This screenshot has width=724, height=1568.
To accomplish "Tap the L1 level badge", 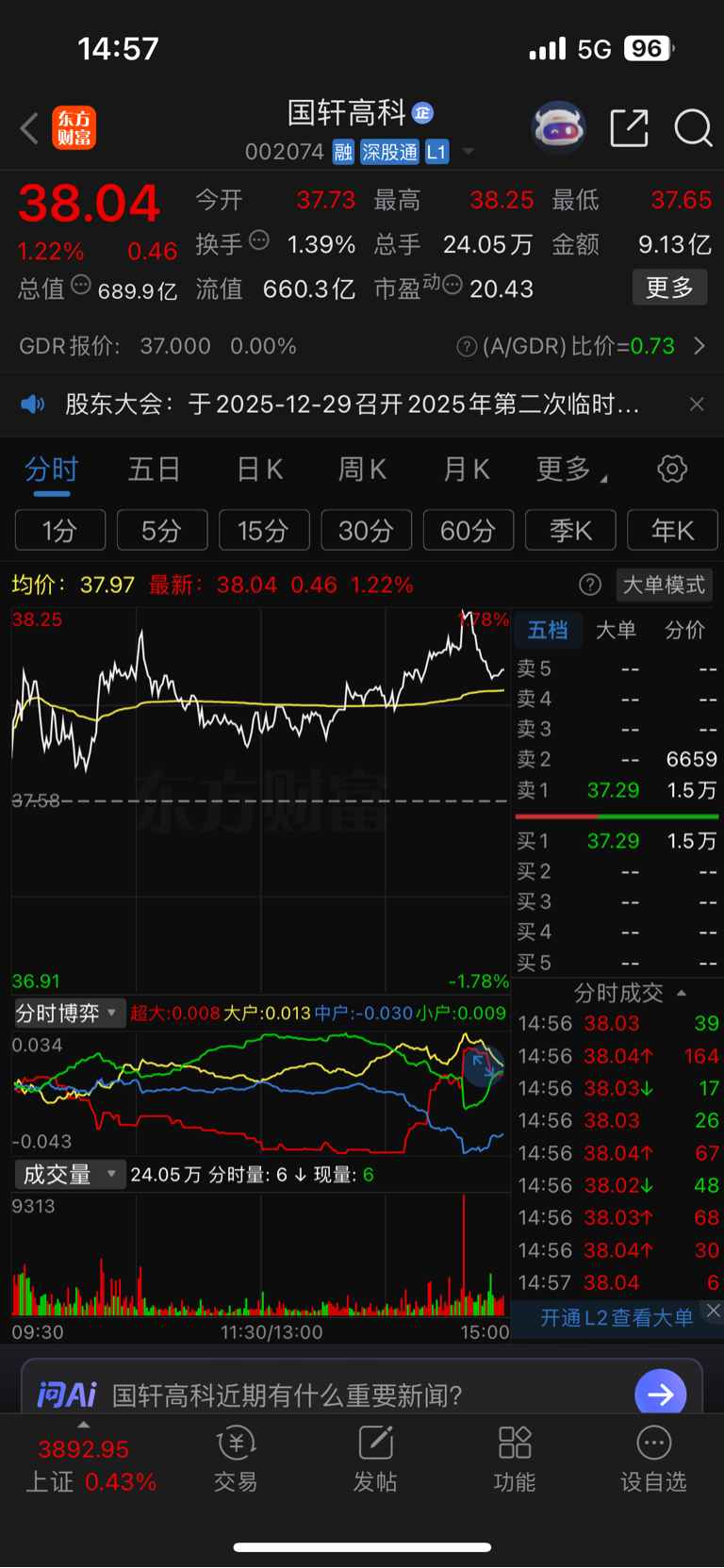I will click(436, 152).
